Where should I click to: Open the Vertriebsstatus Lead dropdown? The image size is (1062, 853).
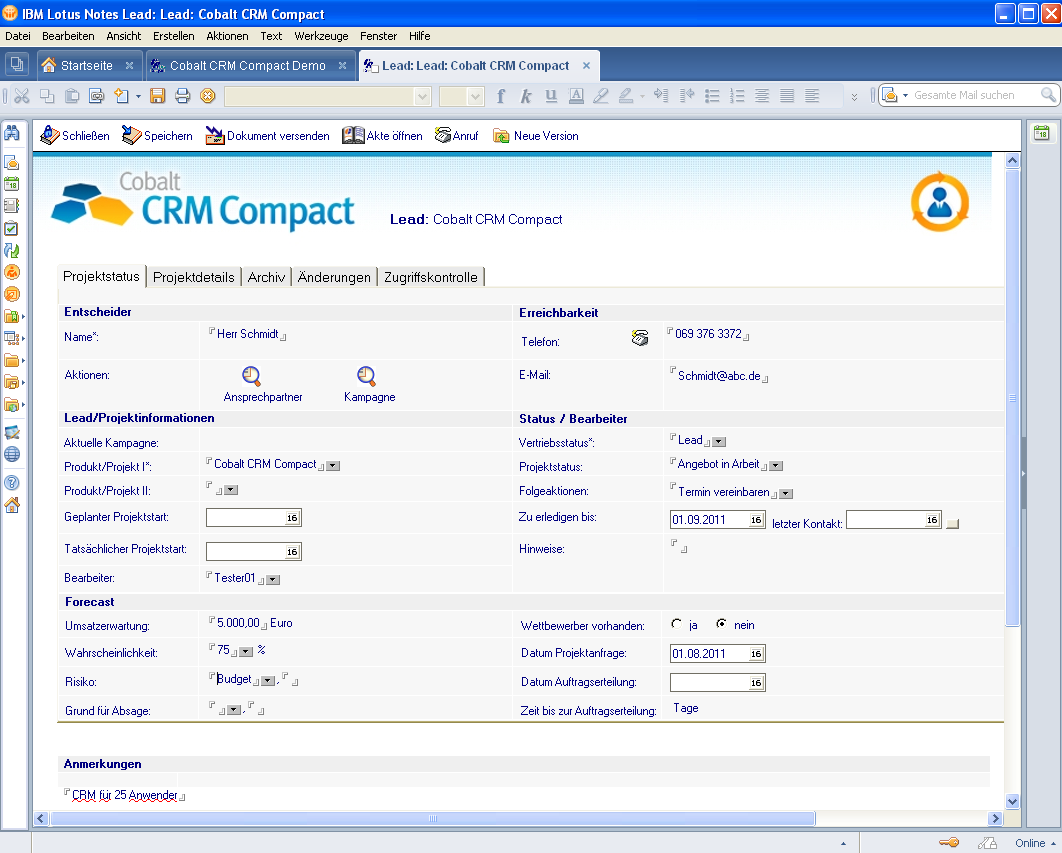coord(719,442)
